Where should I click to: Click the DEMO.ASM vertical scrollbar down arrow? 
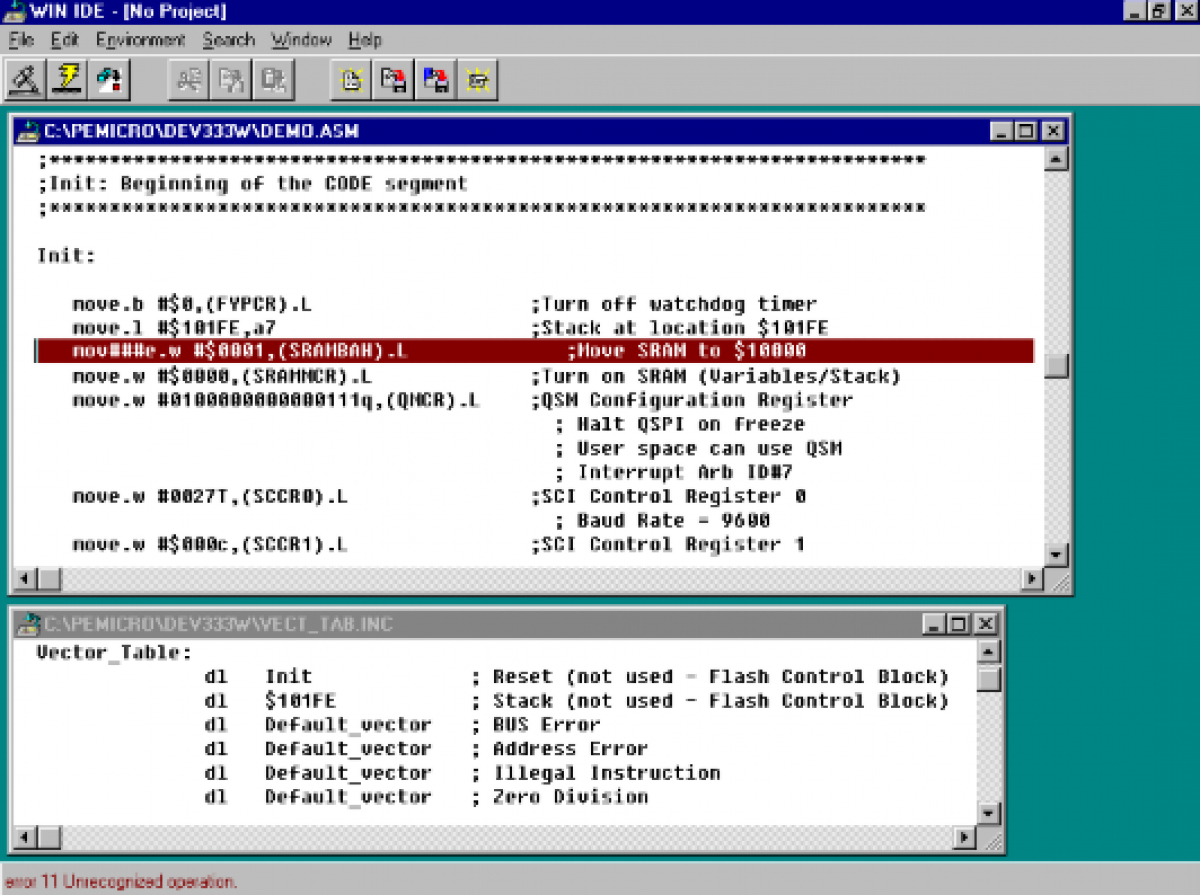point(1056,556)
